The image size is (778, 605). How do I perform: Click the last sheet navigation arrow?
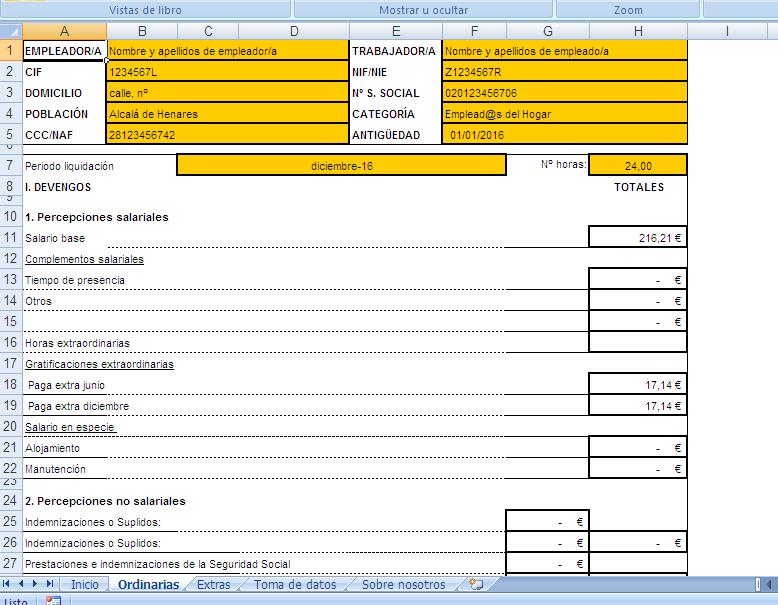[x=49, y=584]
